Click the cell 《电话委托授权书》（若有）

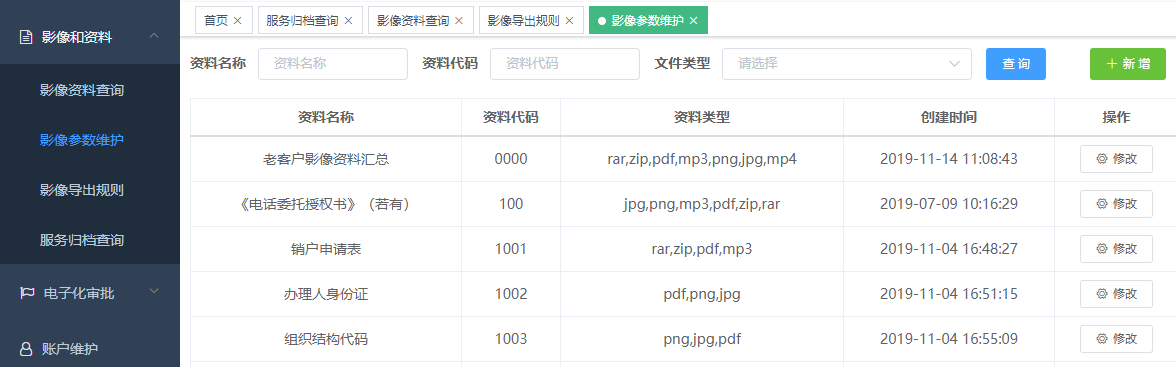click(326, 204)
